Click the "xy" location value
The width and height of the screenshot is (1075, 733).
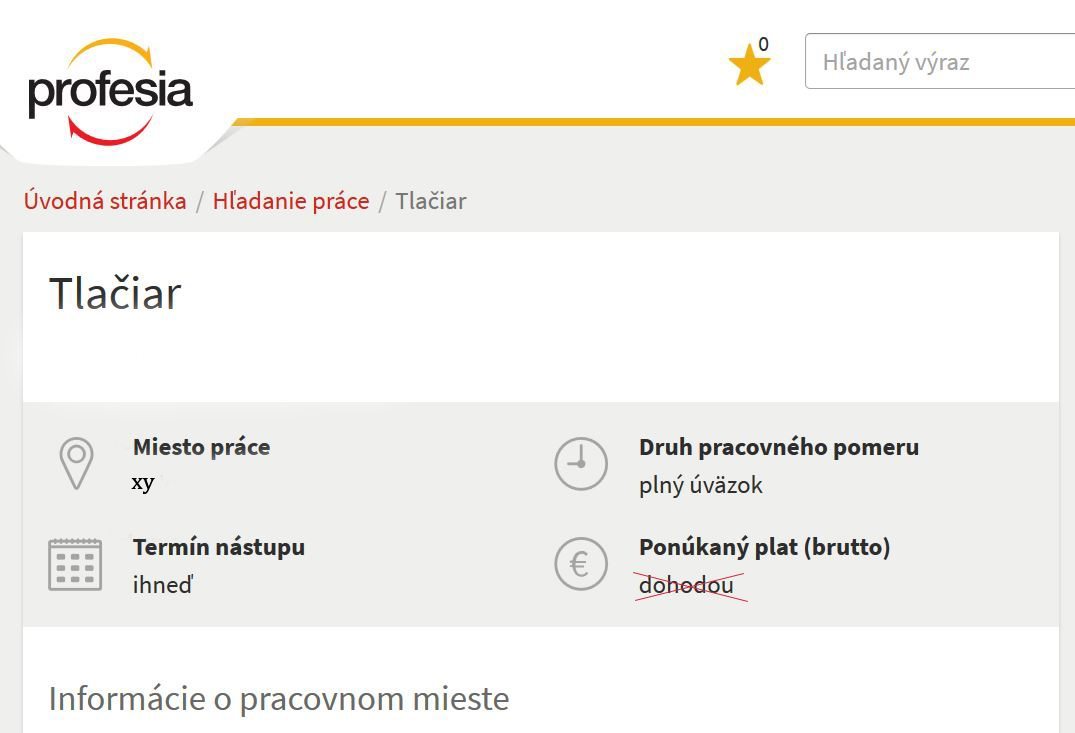point(143,483)
